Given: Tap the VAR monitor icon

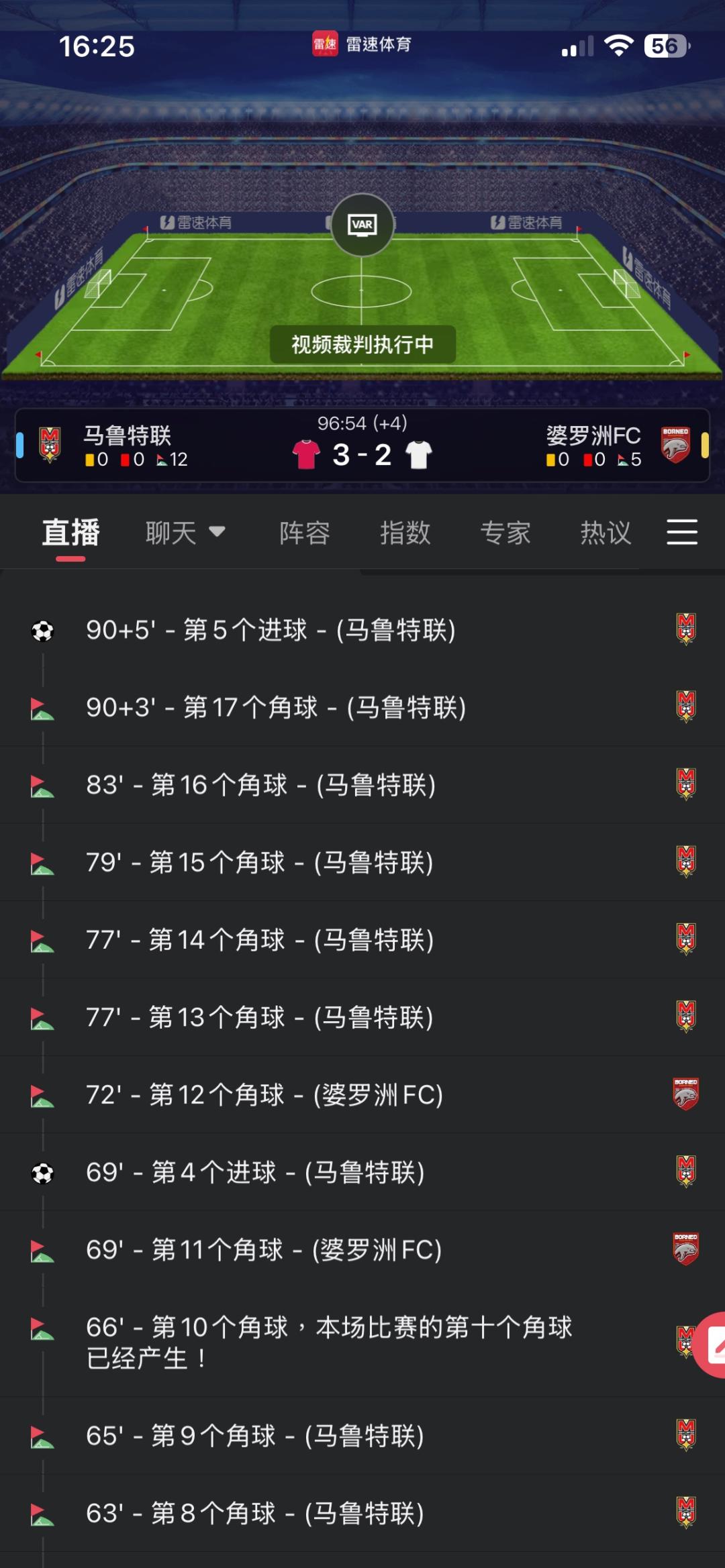Looking at the screenshot, I should click(x=362, y=225).
